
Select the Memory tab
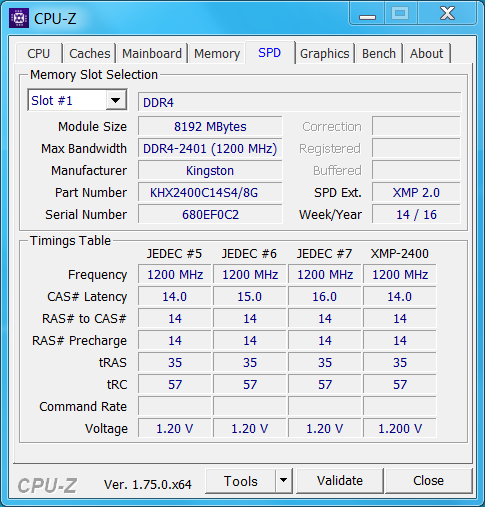217,53
